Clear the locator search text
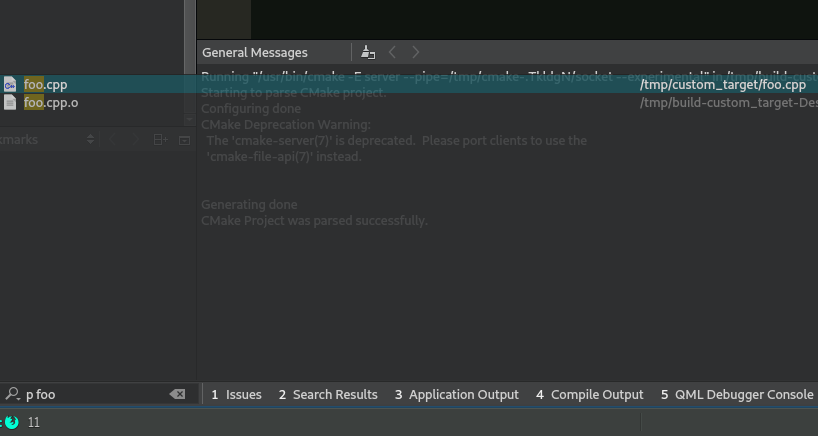 tap(177, 394)
